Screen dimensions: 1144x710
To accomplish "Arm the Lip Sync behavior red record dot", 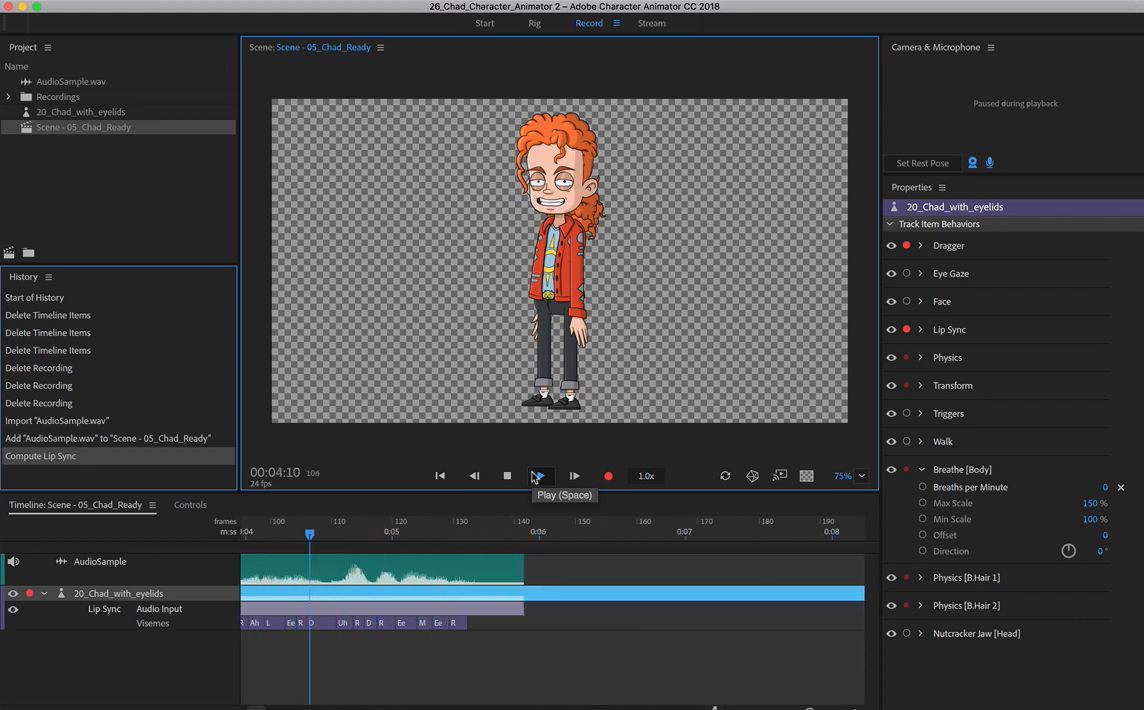I will (905, 329).
